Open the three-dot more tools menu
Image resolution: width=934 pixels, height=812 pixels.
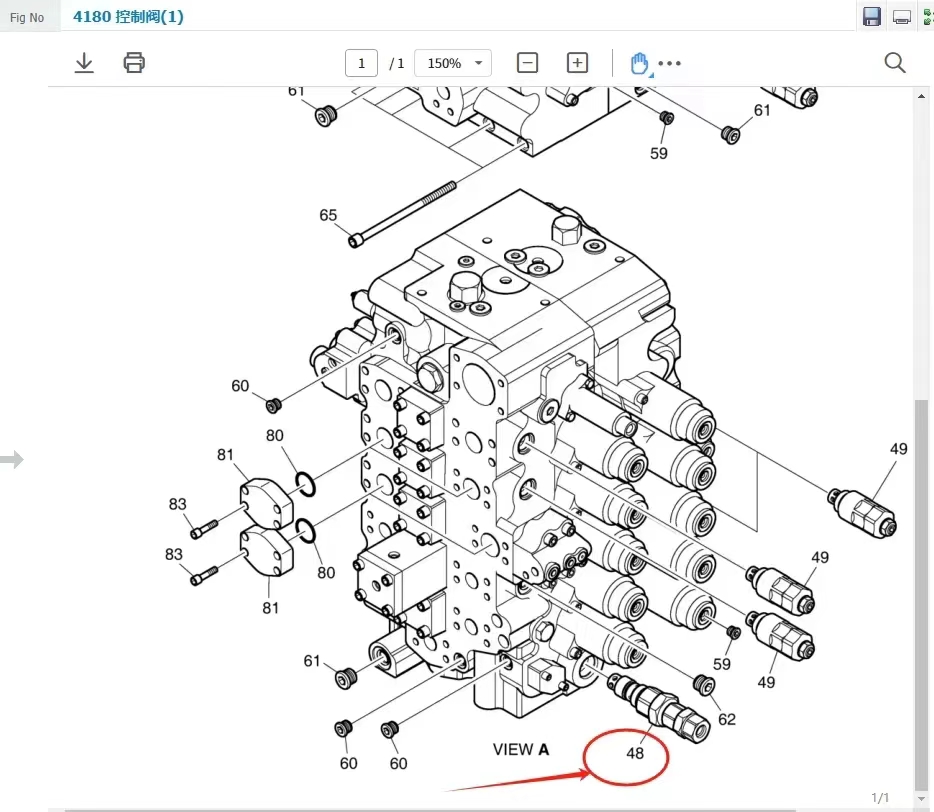tap(670, 63)
